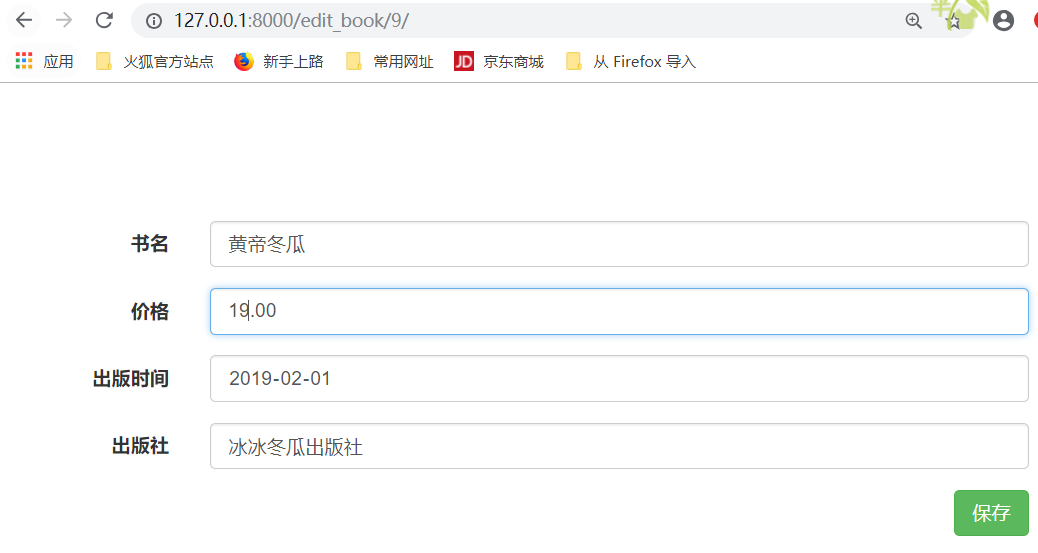Screen dimensions: 1038x553
Task: Click the address bar URL 127.0.0.1:8000/edit_book/9/
Action: (291, 21)
